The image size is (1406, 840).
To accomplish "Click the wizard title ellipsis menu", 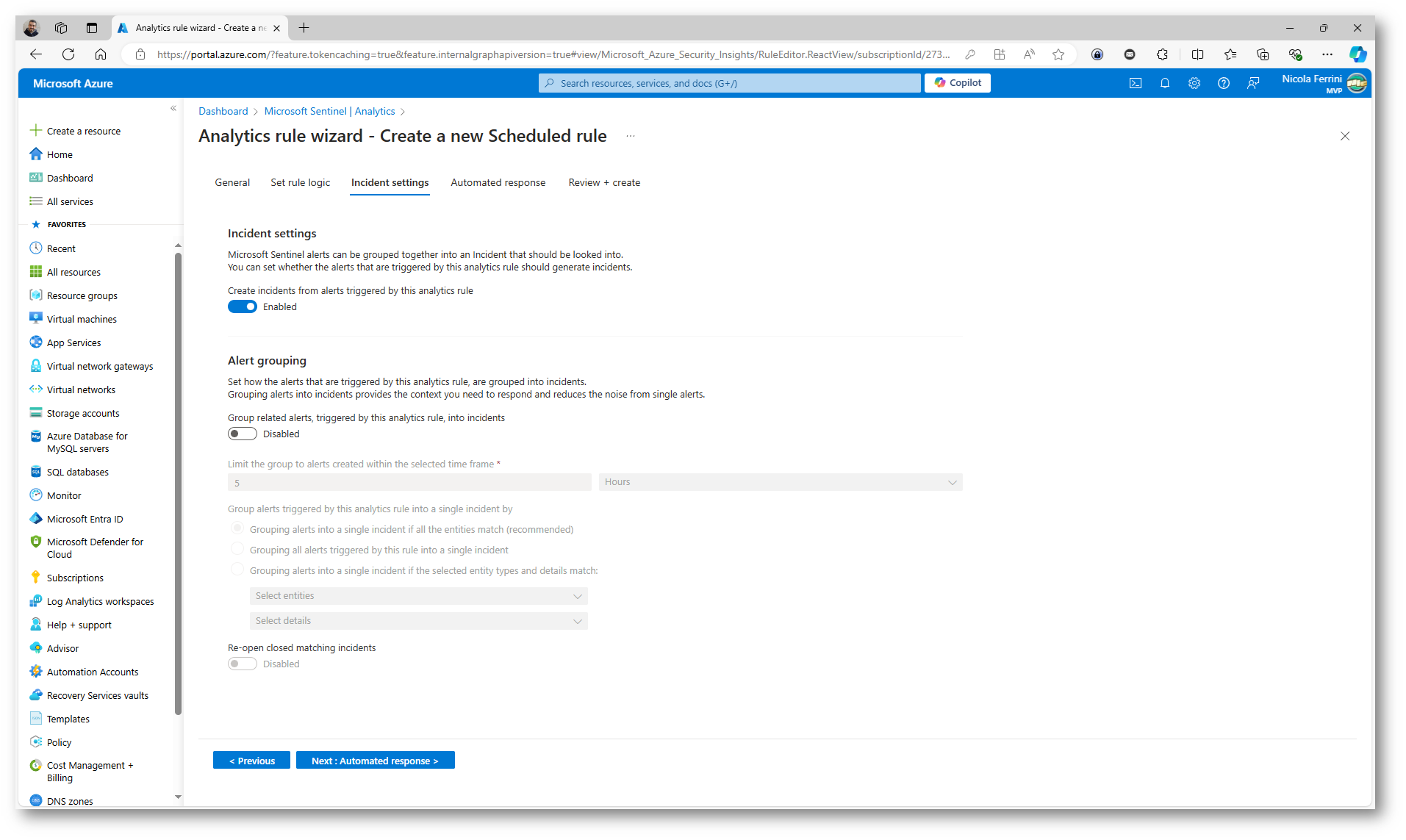I will [630, 136].
